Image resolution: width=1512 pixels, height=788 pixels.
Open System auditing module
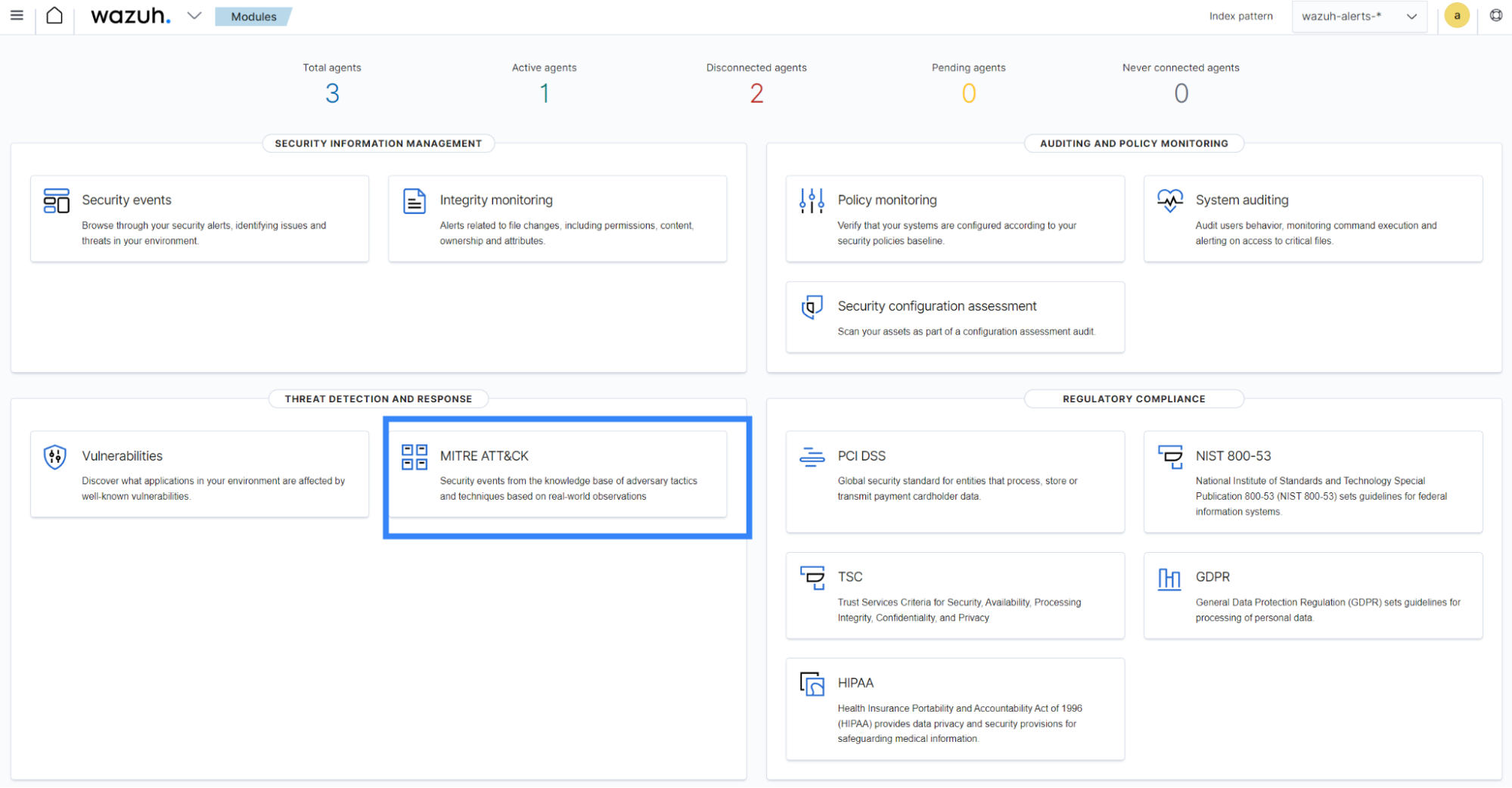pyautogui.click(x=1313, y=219)
